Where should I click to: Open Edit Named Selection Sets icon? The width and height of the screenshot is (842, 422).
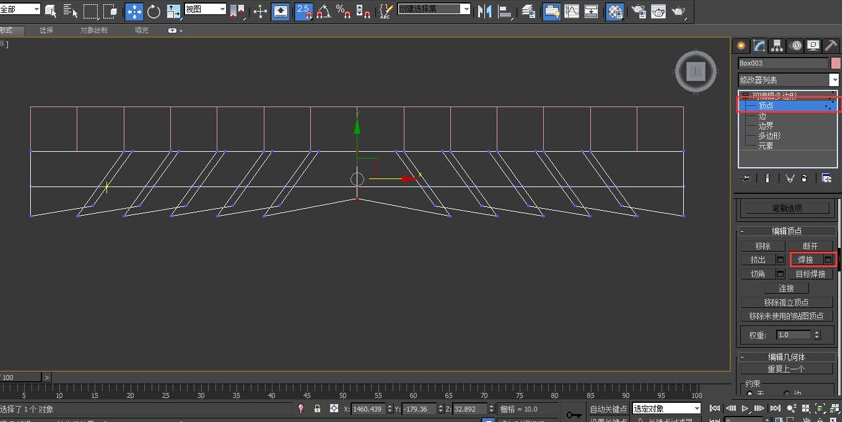385,11
